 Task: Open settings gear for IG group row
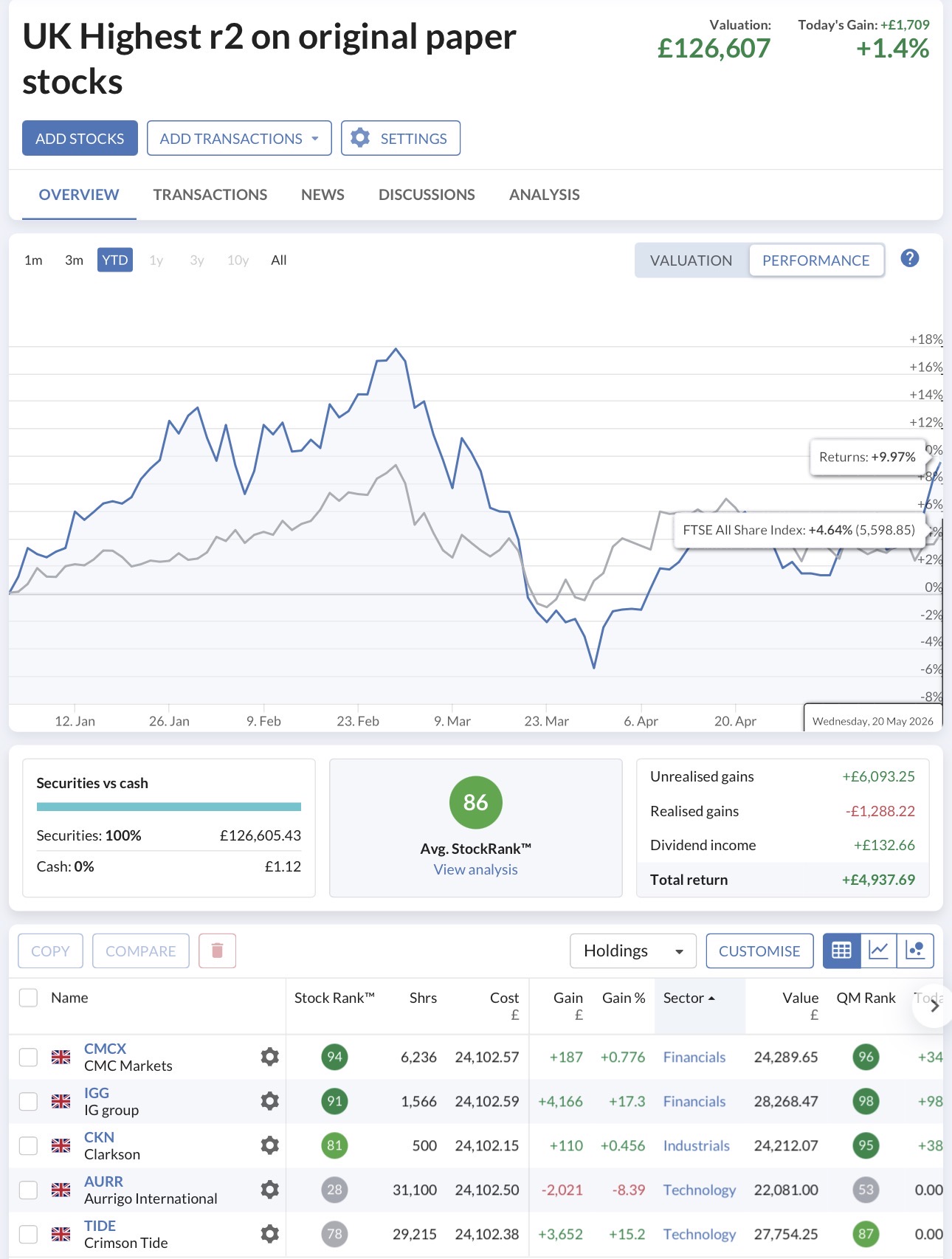(270, 1101)
